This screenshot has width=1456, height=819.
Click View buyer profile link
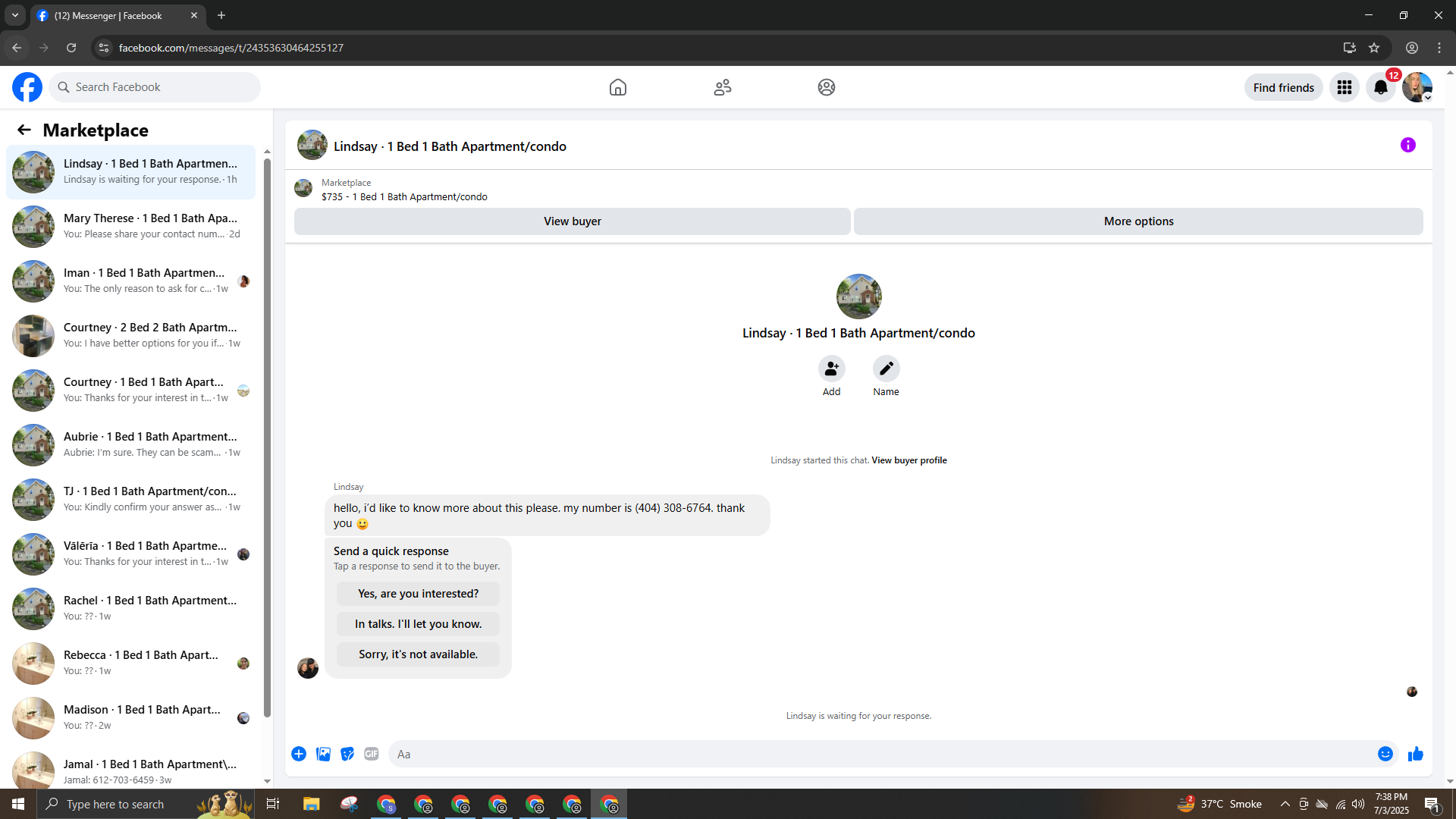908,460
